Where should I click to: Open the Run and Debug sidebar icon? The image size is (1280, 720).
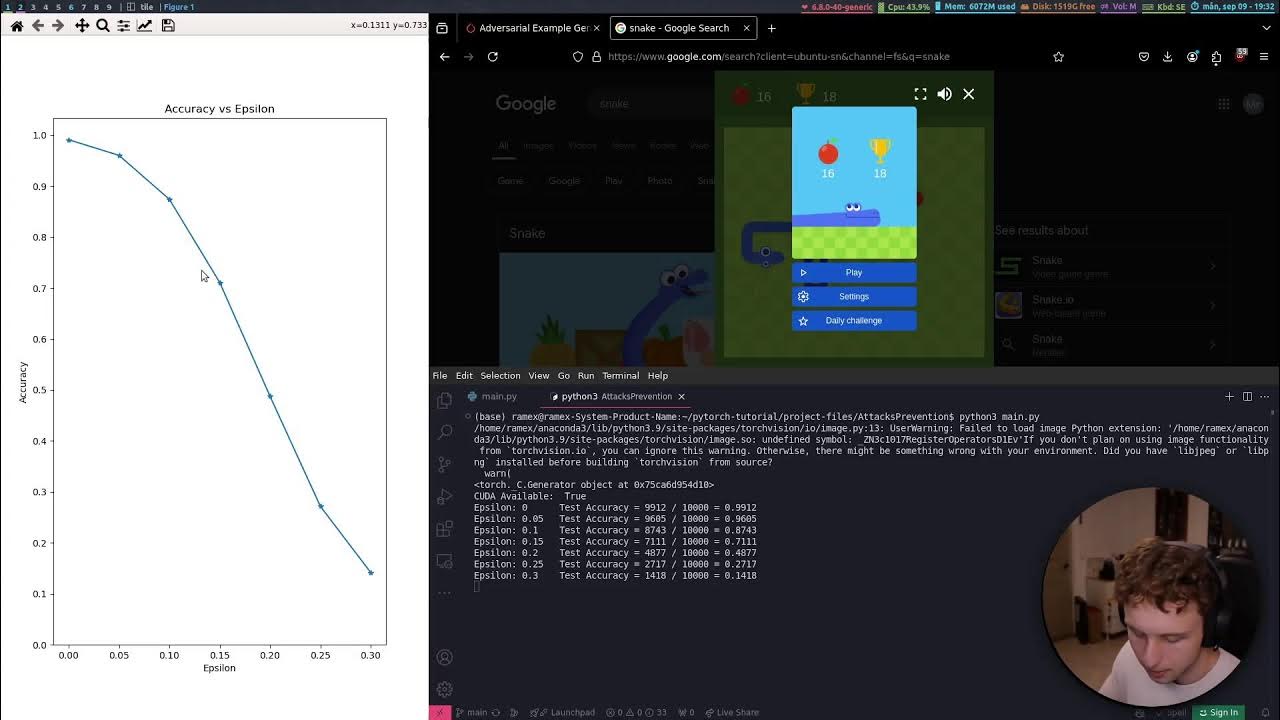tap(445, 497)
